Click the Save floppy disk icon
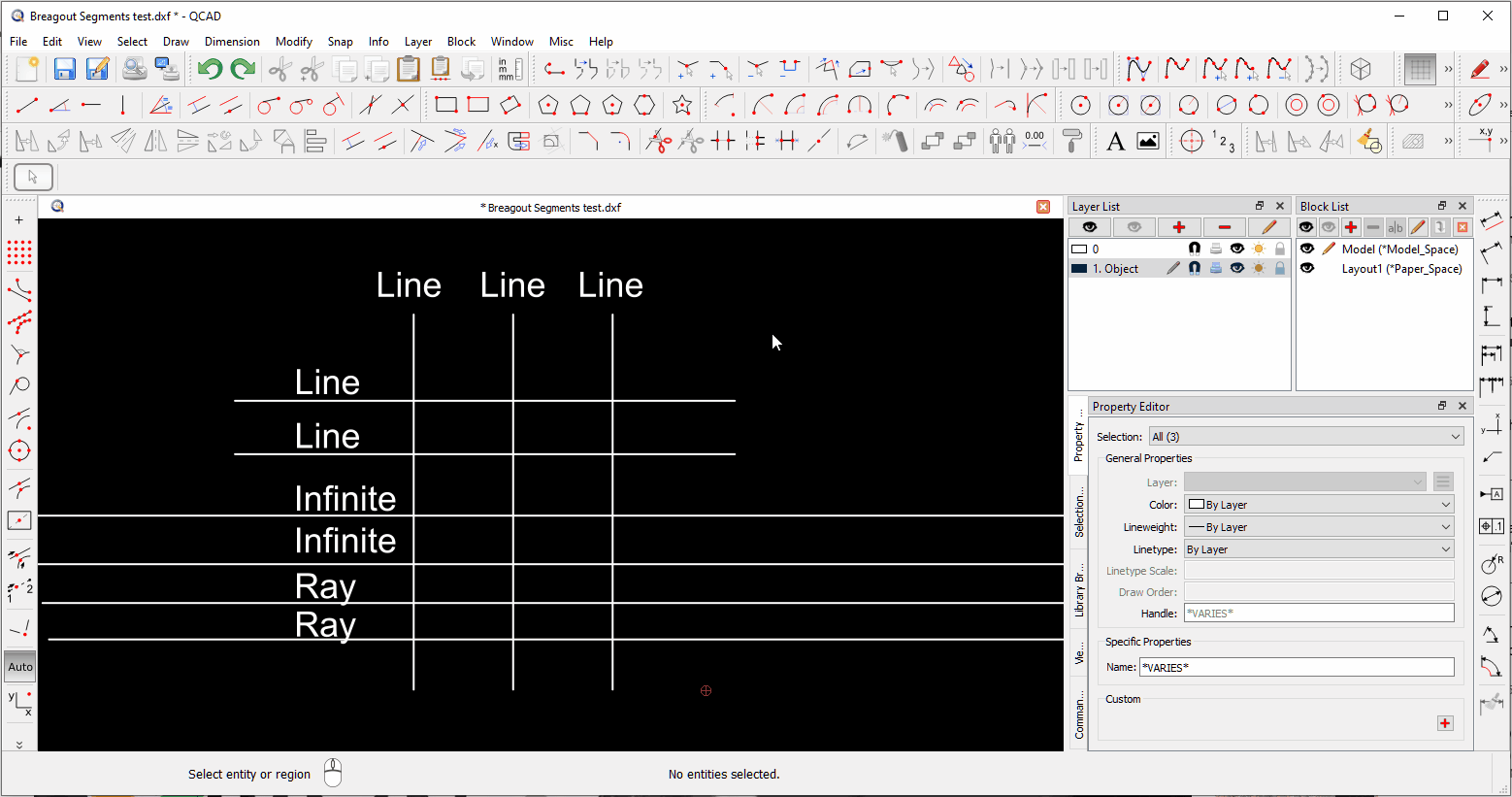The width and height of the screenshot is (1512, 797). point(64,69)
